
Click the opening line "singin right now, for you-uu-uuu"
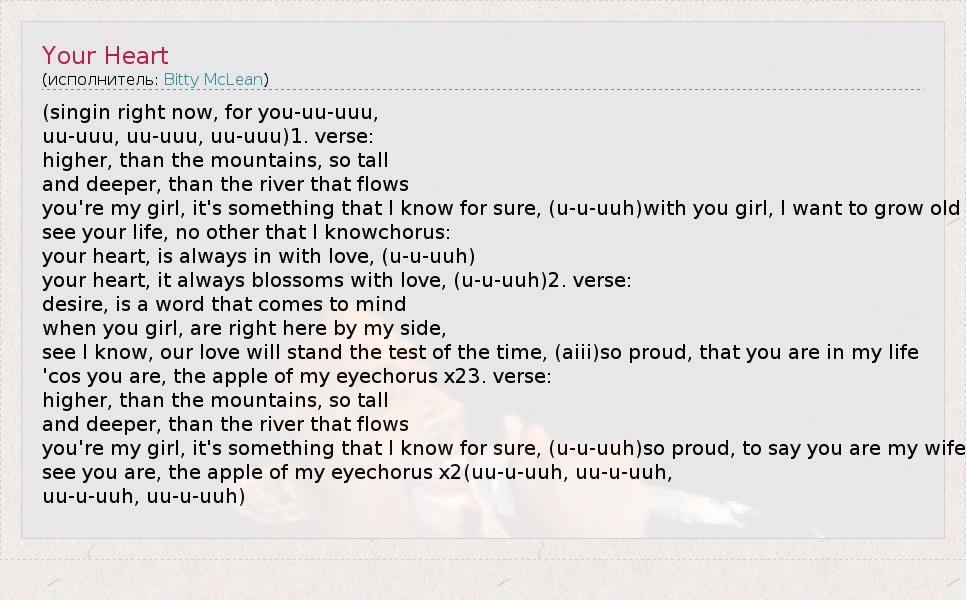[210, 112]
